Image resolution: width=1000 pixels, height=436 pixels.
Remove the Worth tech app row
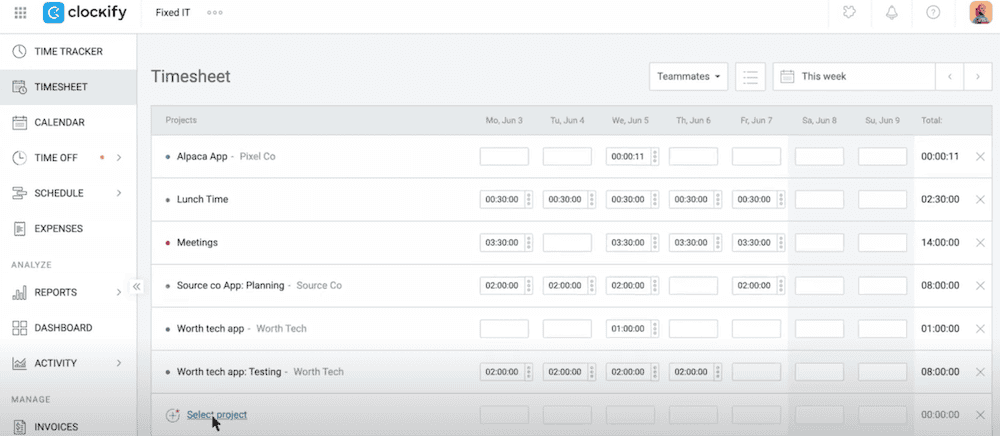(x=980, y=329)
